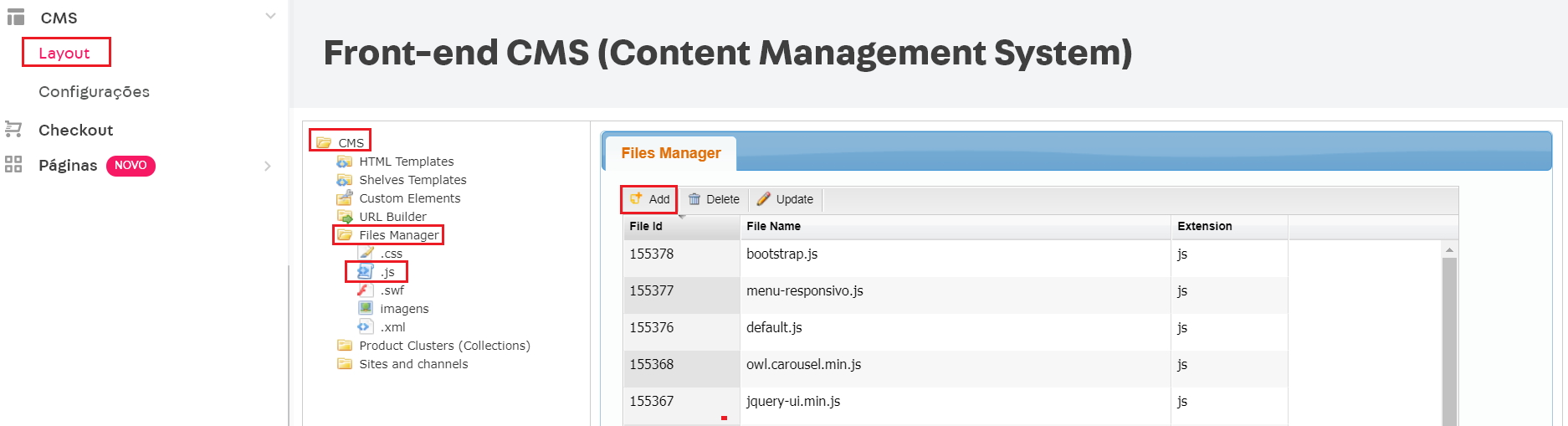Sort by File Id column header
This screenshot has height=426, width=1568.
[646, 226]
